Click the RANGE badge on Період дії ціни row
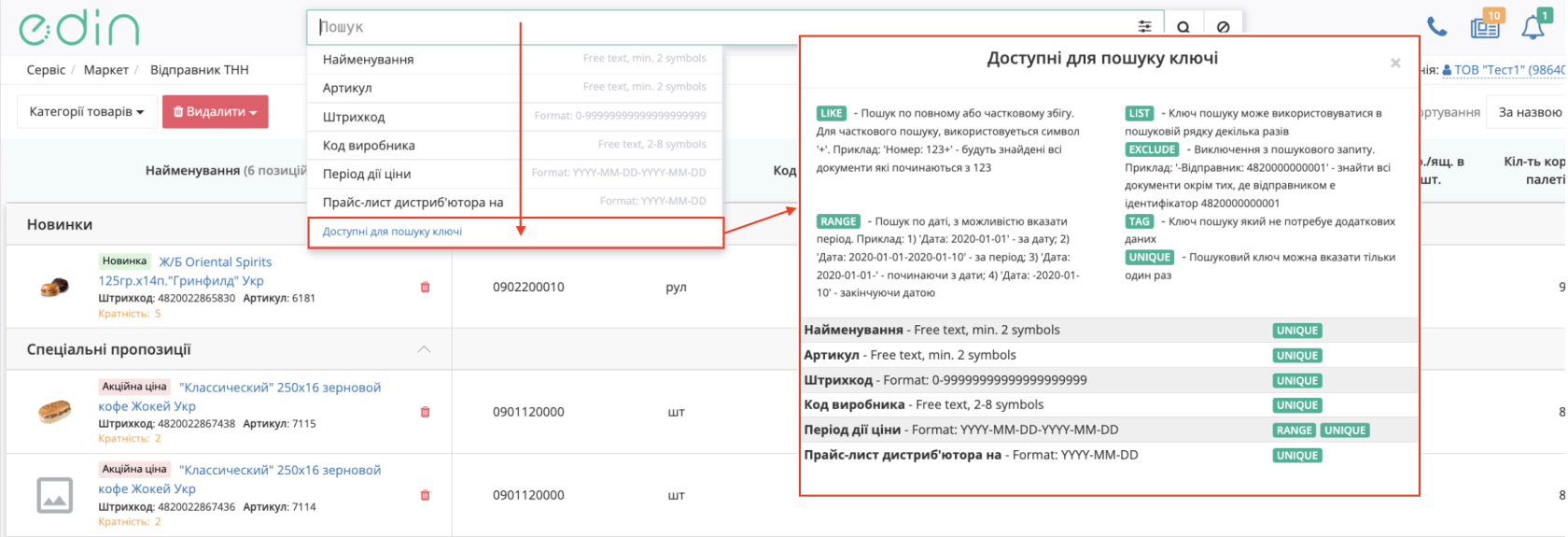The height and width of the screenshot is (537, 1568). coord(1295,431)
